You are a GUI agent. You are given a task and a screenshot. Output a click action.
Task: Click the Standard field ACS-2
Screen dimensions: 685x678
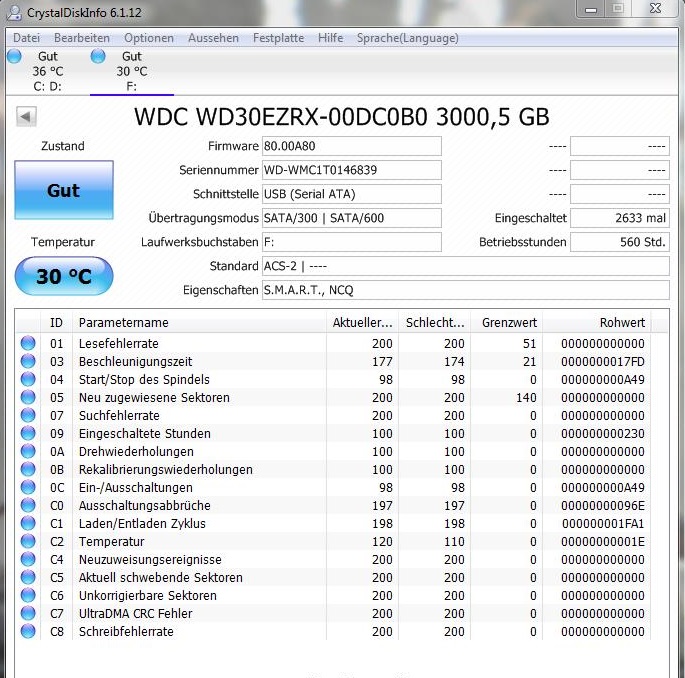[466, 266]
